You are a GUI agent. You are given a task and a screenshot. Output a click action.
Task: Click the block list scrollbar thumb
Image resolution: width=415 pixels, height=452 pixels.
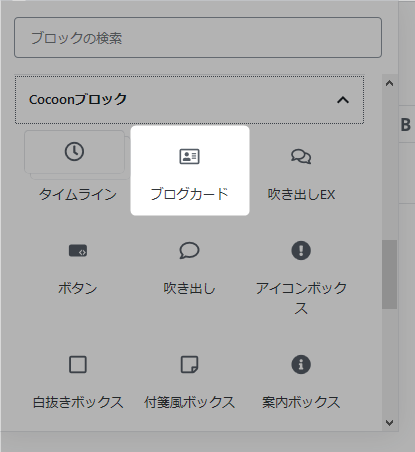point(389,274)
